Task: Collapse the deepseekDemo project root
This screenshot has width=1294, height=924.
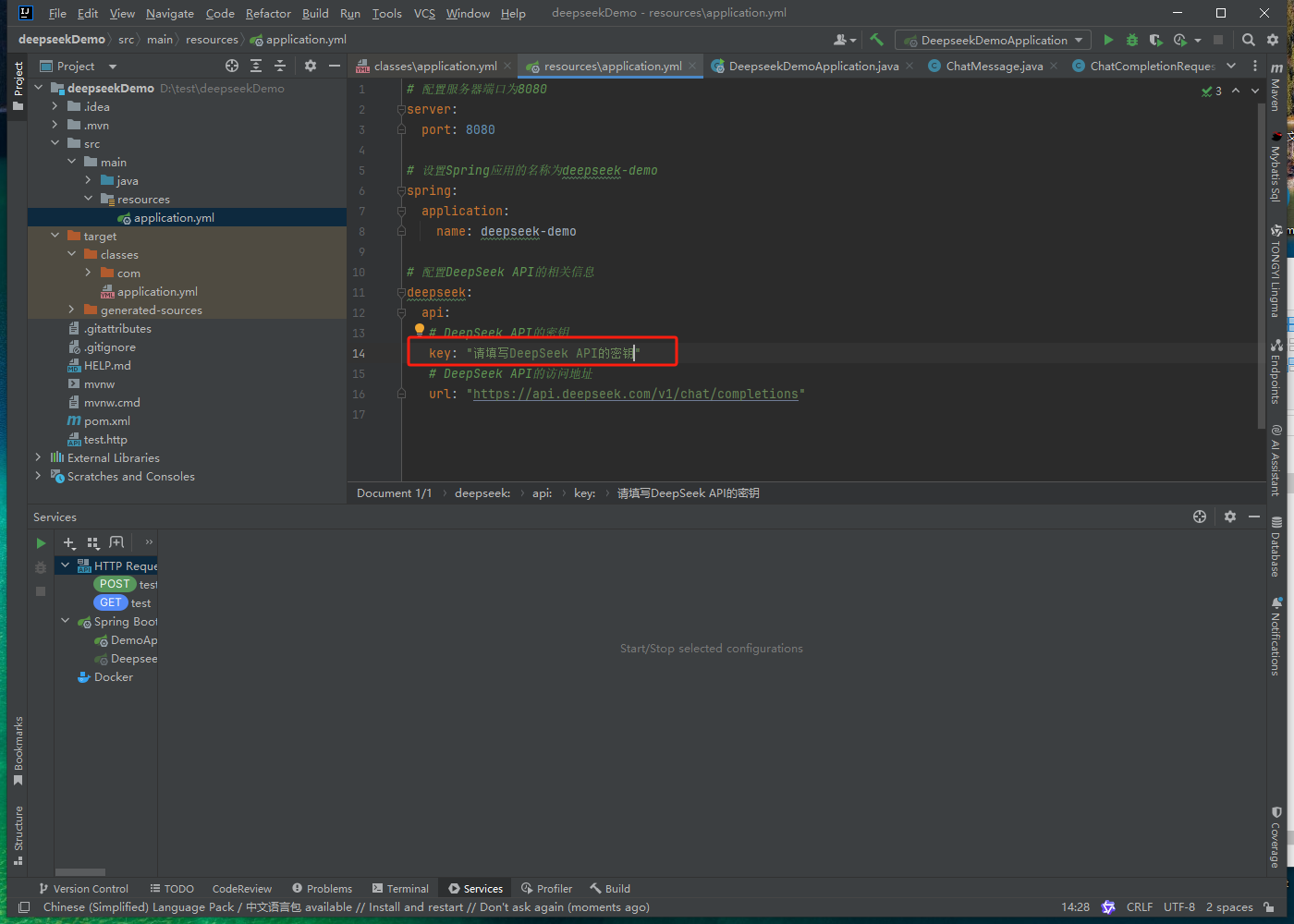Action: pyautogui.click(x=39, y=88)
